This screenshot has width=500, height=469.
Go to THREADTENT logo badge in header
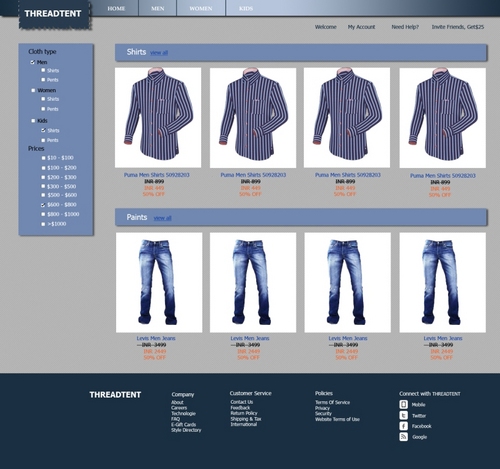54,14
